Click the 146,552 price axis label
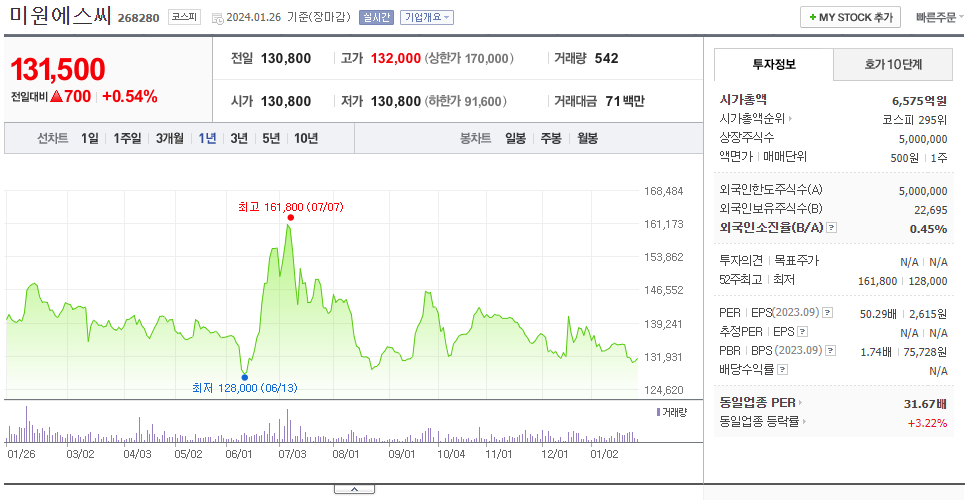Screen dimensions: 968x500 click(664, 290)
